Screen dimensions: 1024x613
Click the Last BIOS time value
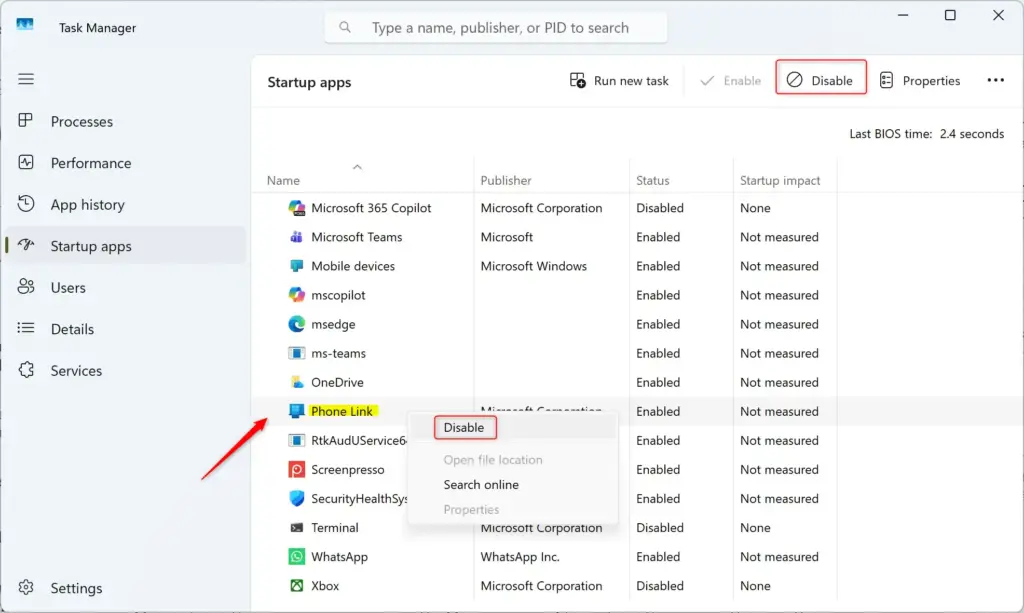pyautogui.click(x=972, y=134)
